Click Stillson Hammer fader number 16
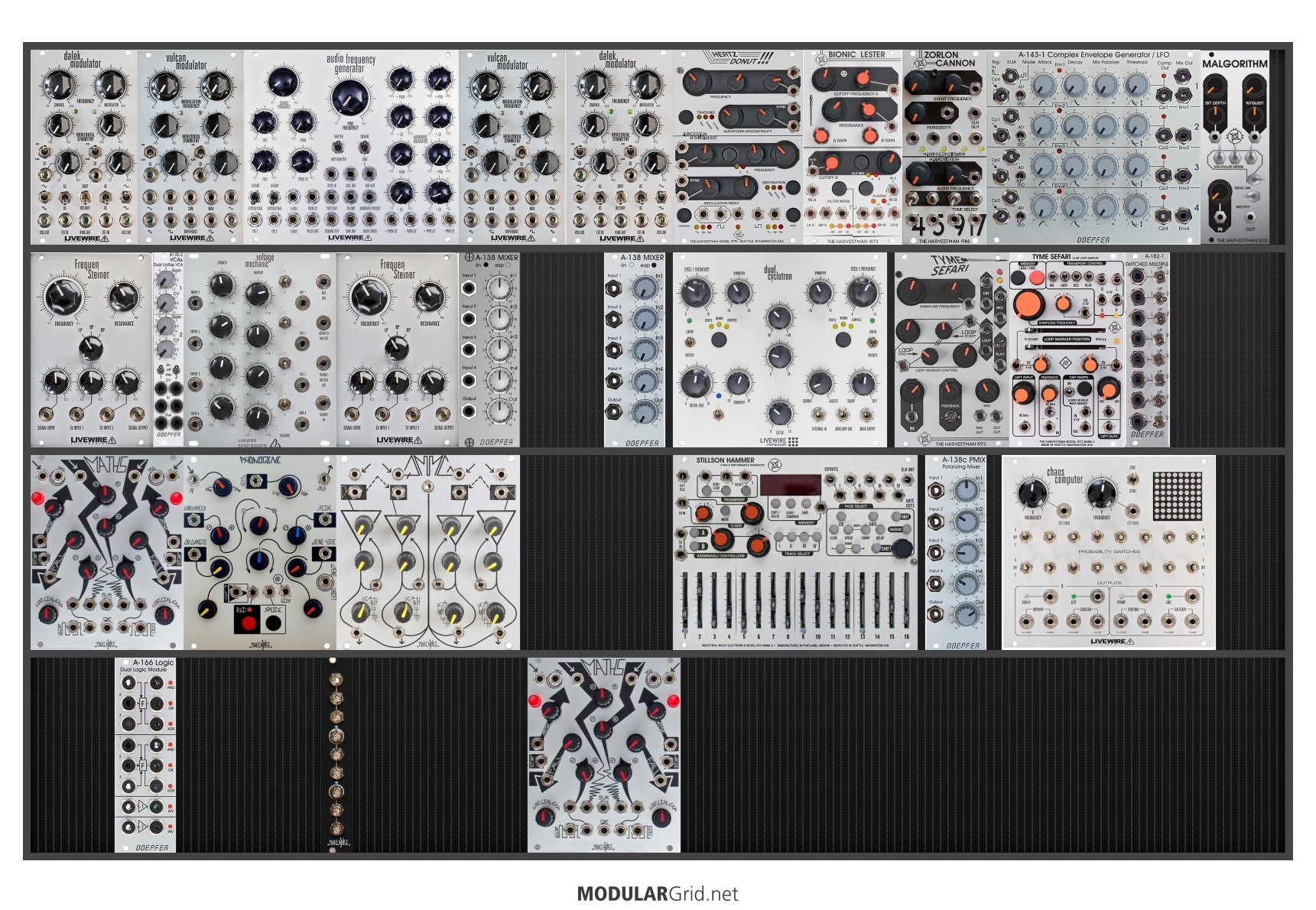The width and height of the screenshot is (1316, 910). point(907,600)
